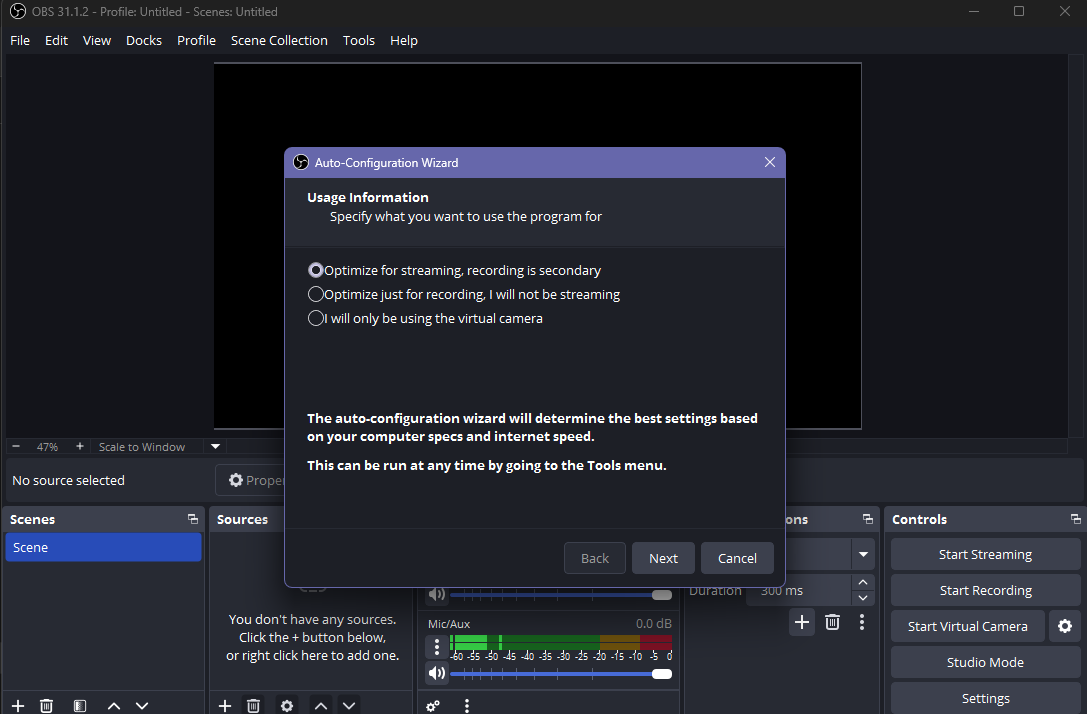The image size is (1087, 714).
Task: Open scene filters with the filter icon
Action: [79, 705]
